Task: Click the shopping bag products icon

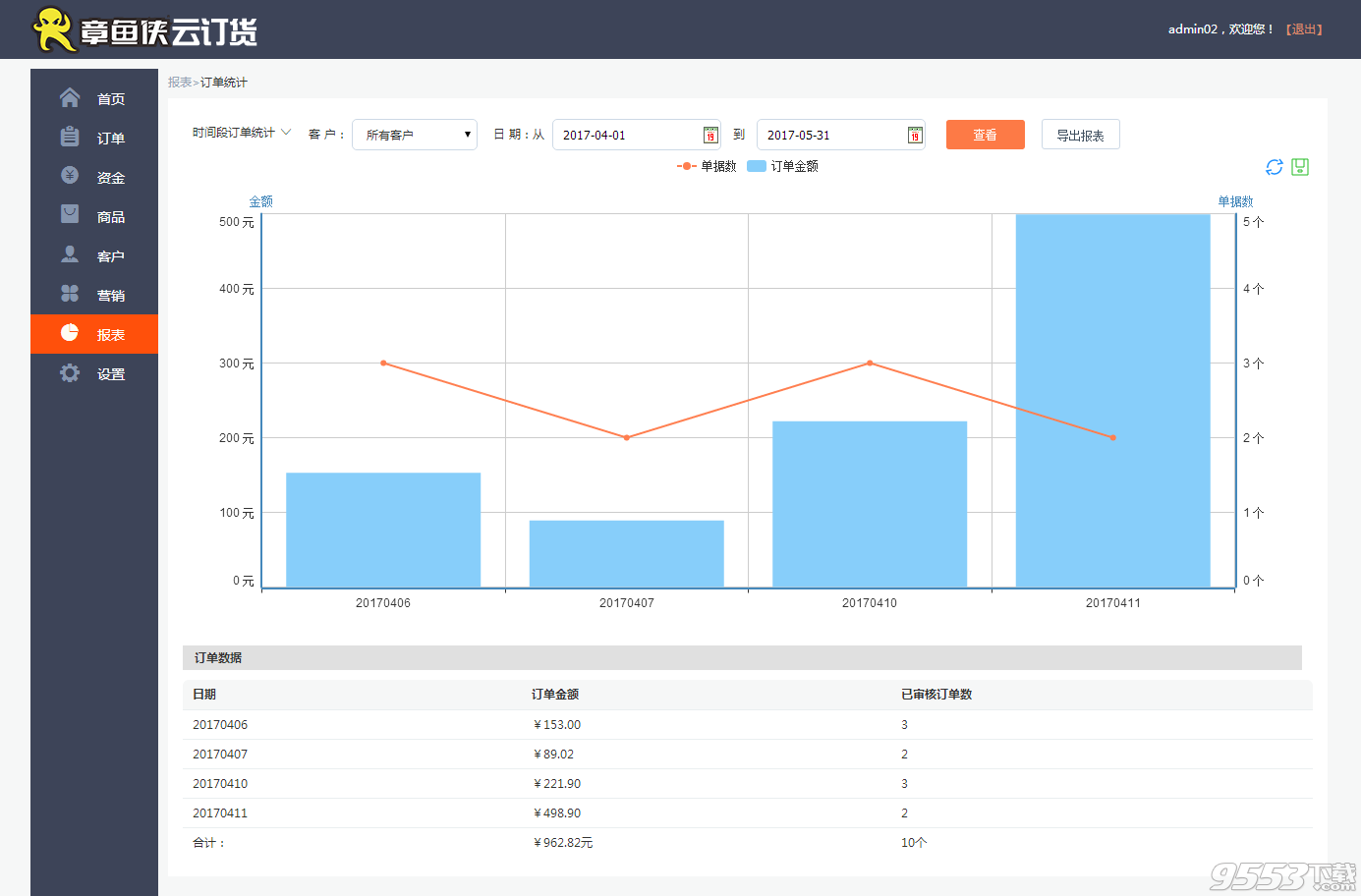Action: click(x=70, y=214)
